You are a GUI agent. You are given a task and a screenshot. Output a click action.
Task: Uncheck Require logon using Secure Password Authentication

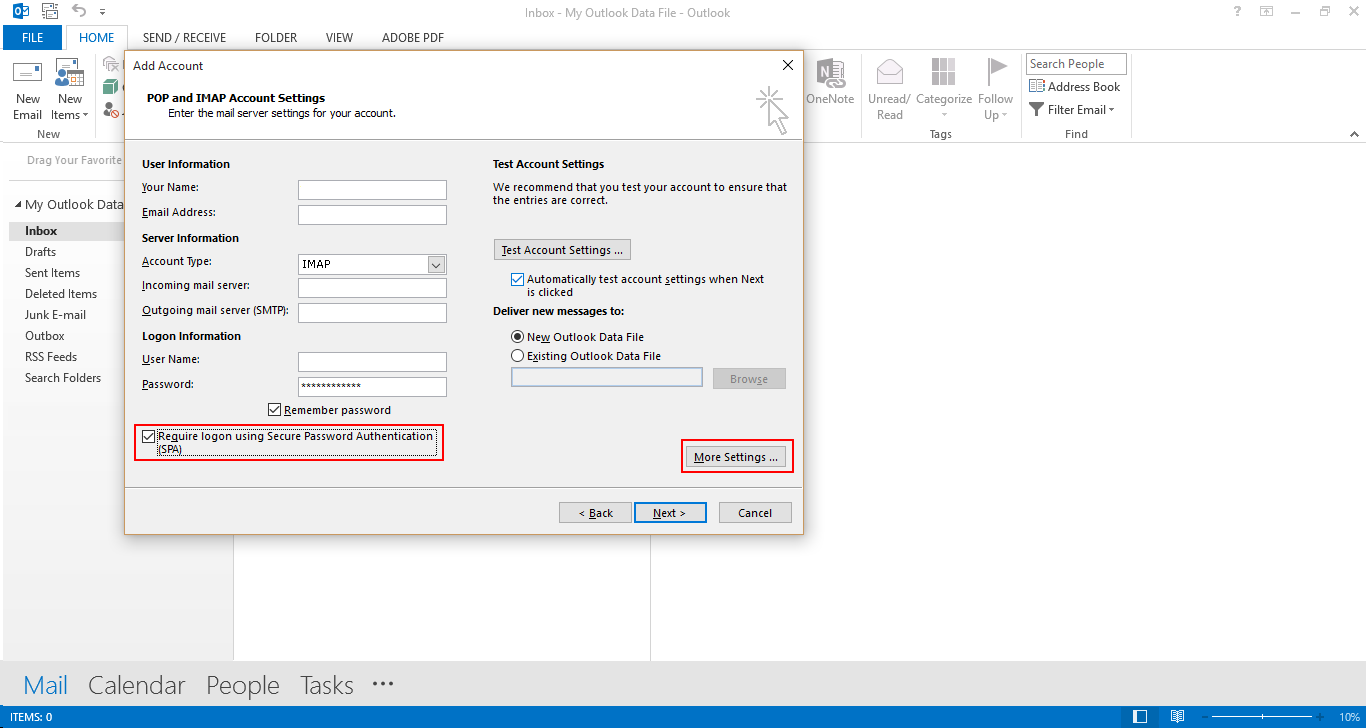148,437
